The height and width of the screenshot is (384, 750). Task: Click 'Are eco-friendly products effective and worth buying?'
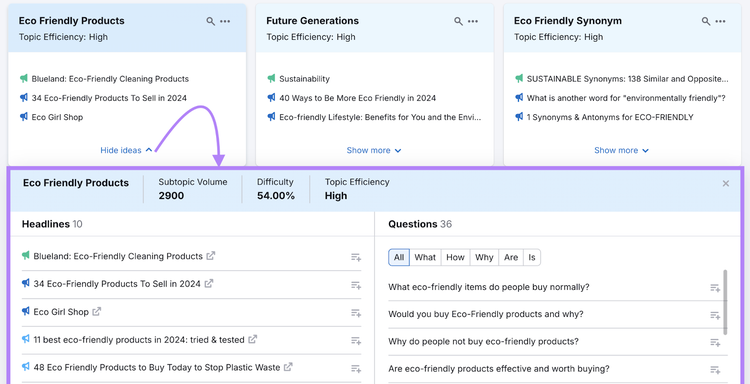click(498, 369)
